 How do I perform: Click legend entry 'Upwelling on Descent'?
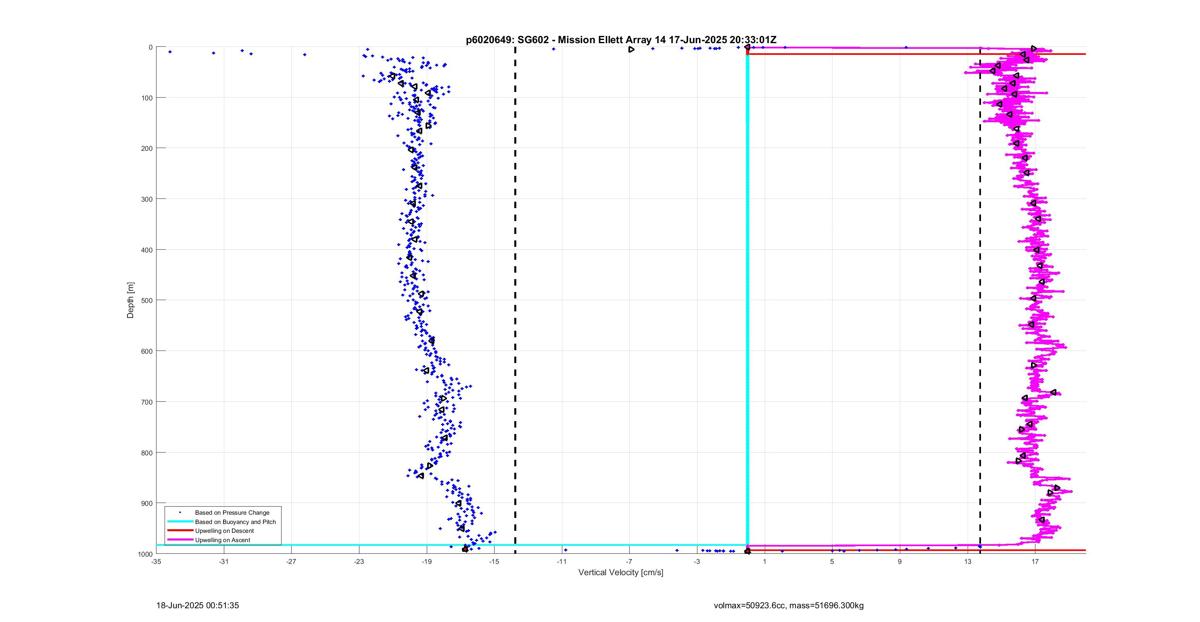225,531
